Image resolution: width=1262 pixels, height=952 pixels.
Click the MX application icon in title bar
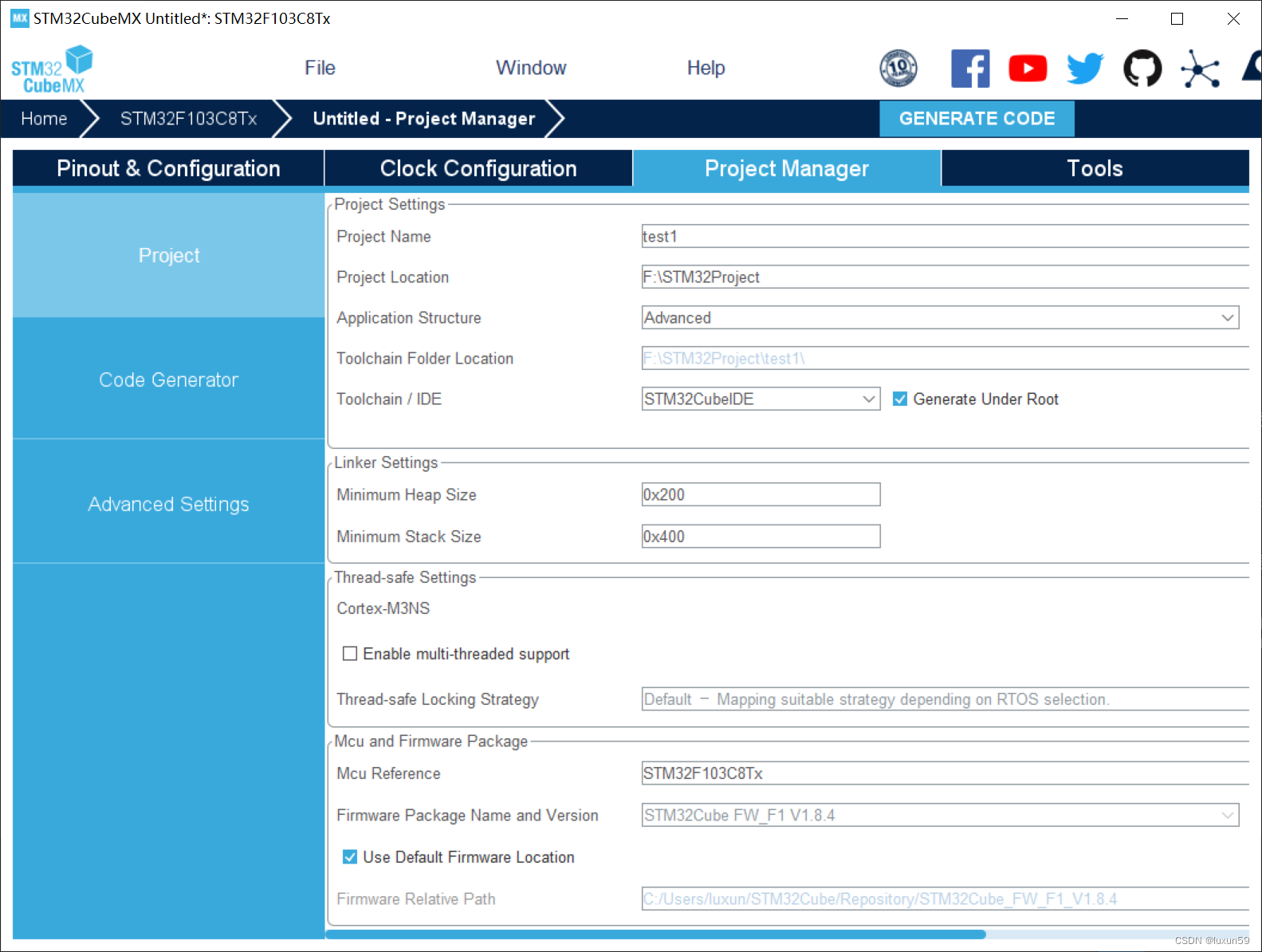point(20,18)
